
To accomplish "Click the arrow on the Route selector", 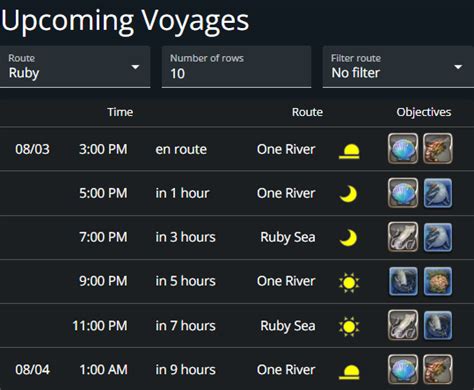I will pyautogui.click(x=135, y=67).
